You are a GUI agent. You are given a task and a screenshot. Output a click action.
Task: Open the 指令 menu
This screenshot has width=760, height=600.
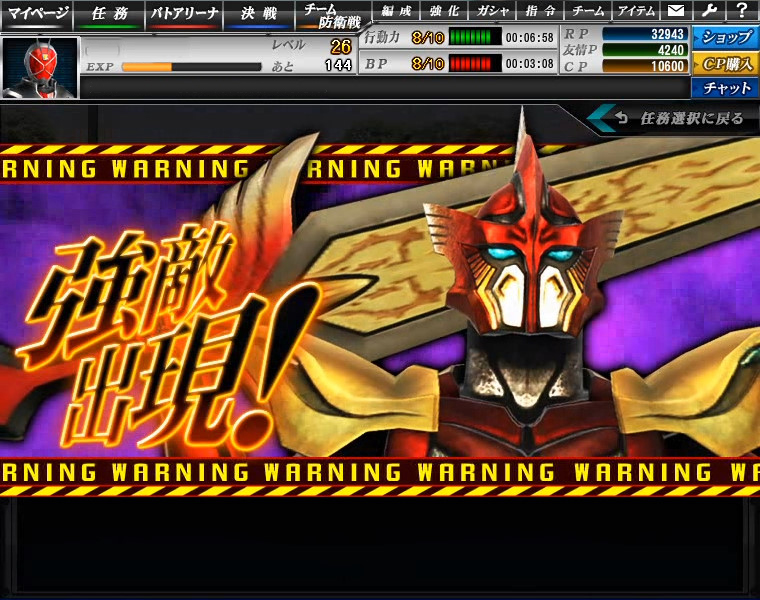pyautogui.click(x=540, y=11)
